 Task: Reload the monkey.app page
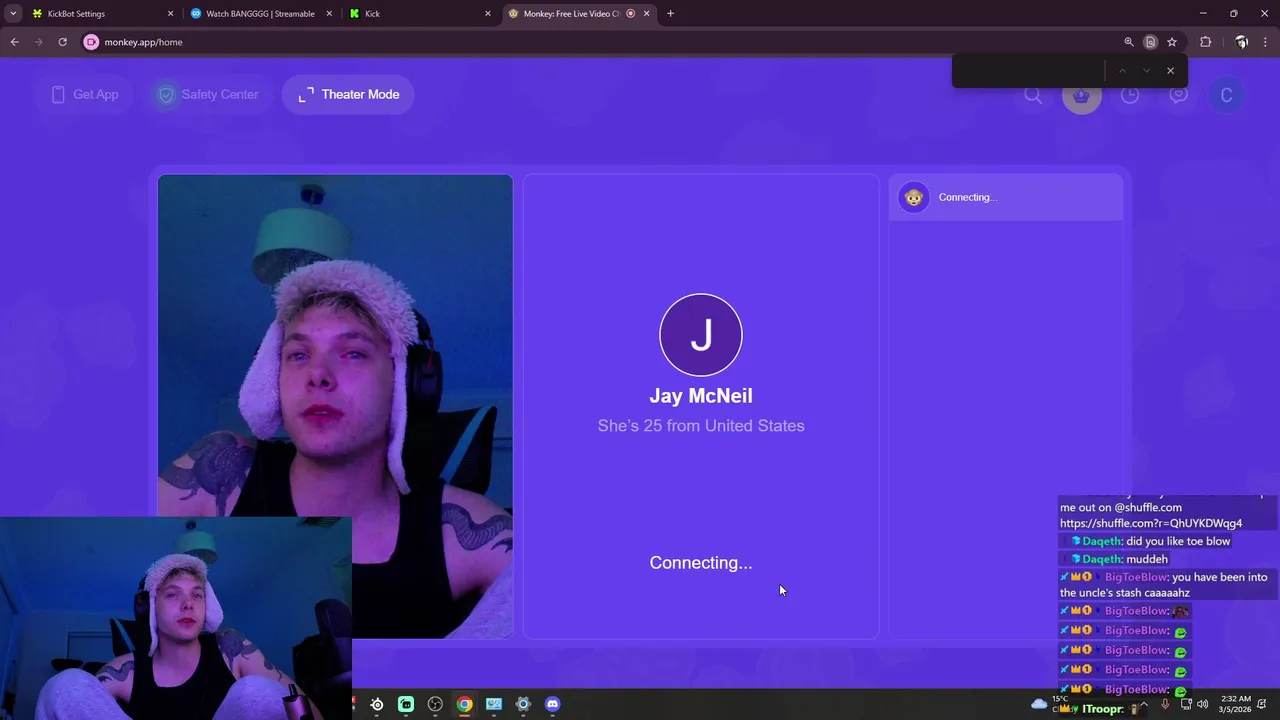coord(62,42)
